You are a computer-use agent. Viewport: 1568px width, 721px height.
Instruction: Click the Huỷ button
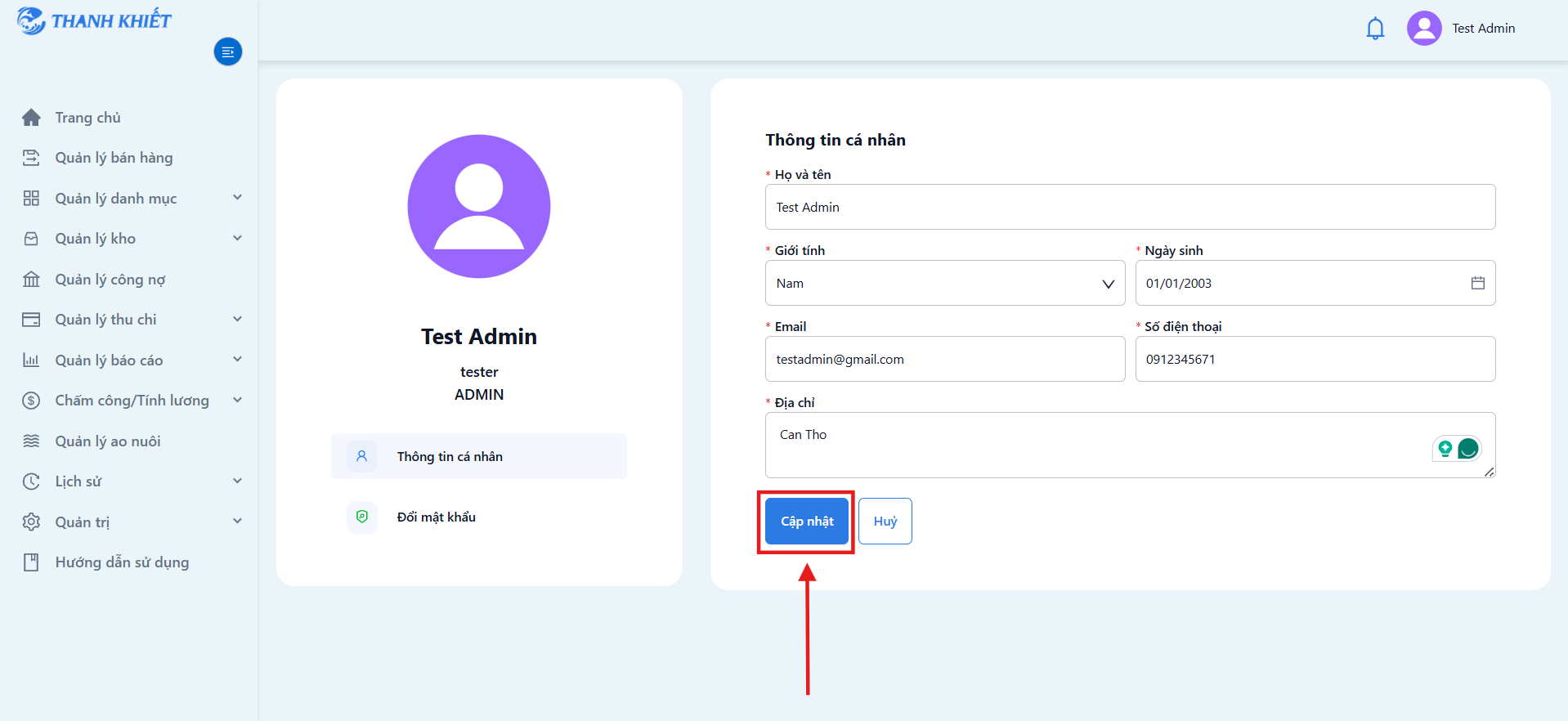(x=885, y=522)
